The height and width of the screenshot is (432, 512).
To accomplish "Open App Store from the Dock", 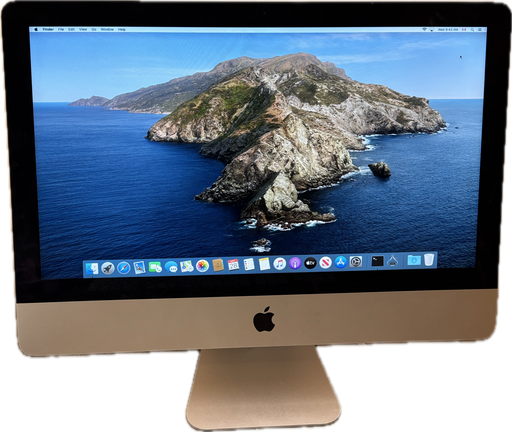I will pyautogui.click(x=341, y=262).
